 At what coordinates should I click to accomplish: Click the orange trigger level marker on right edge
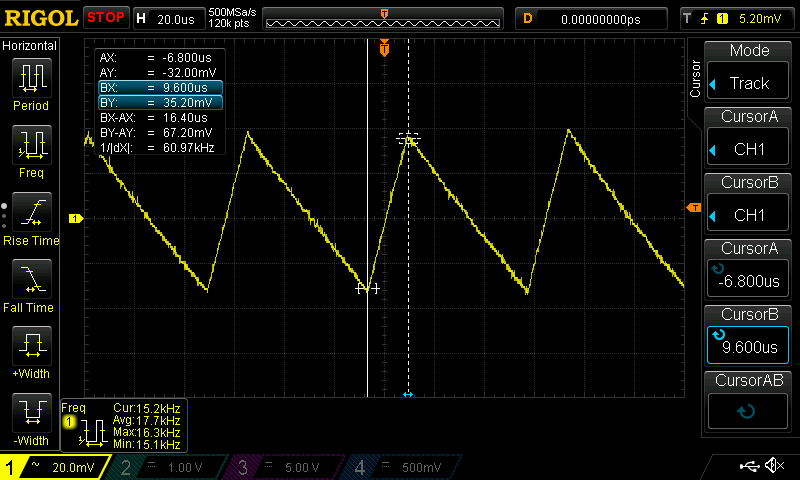694,208
